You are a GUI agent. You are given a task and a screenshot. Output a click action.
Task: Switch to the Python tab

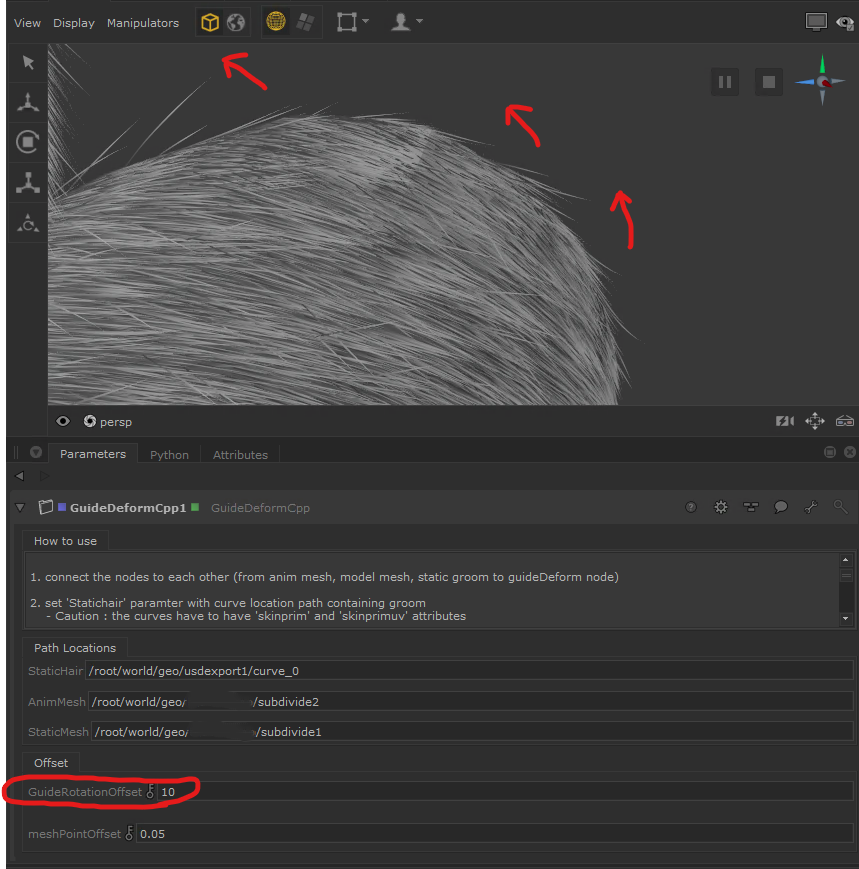(169, 454)
